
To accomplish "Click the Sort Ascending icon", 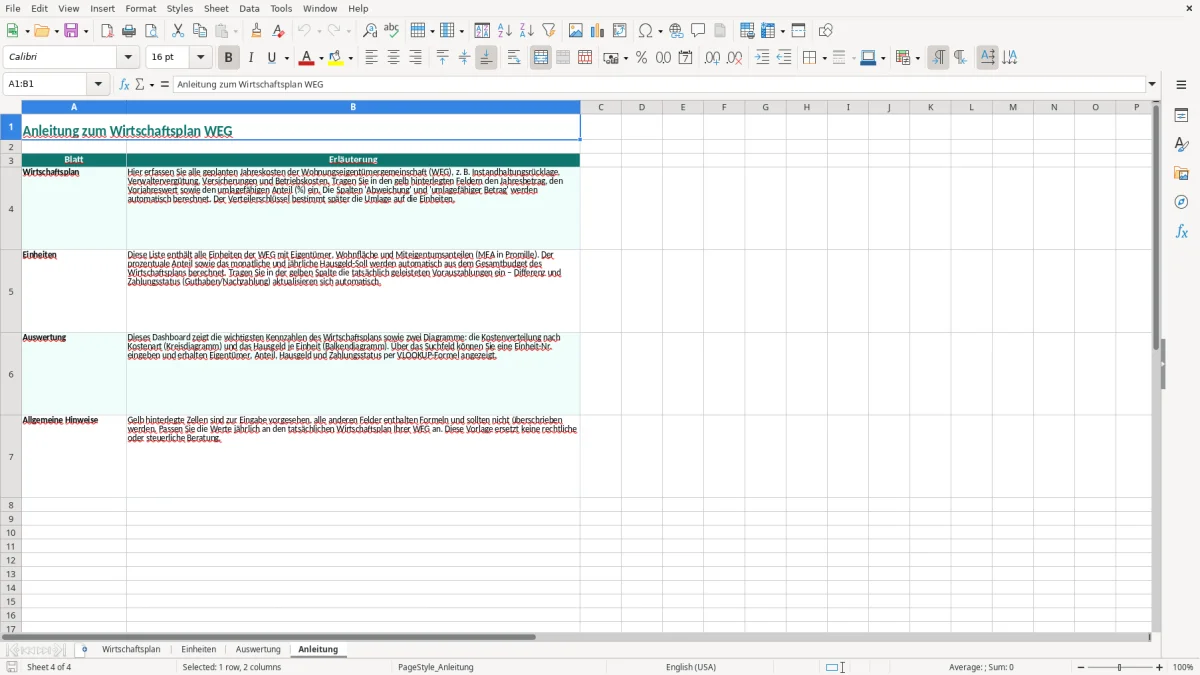I will (x=505, y=31).
